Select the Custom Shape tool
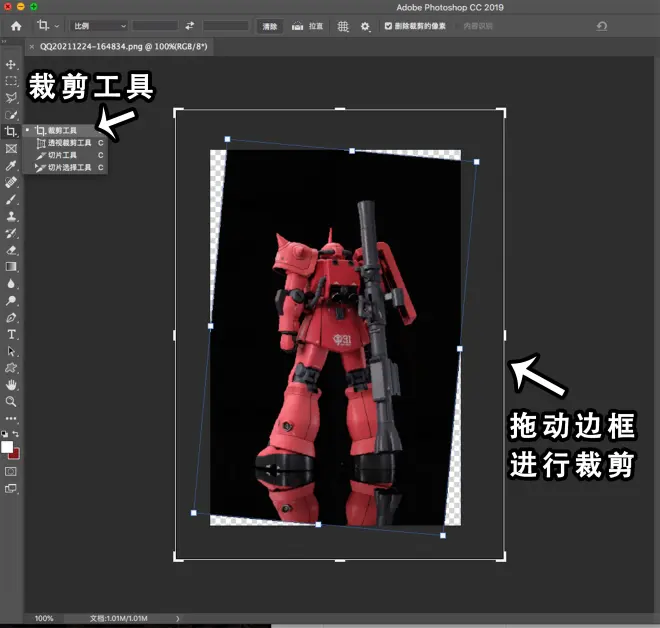 click(x=11, y=368)
